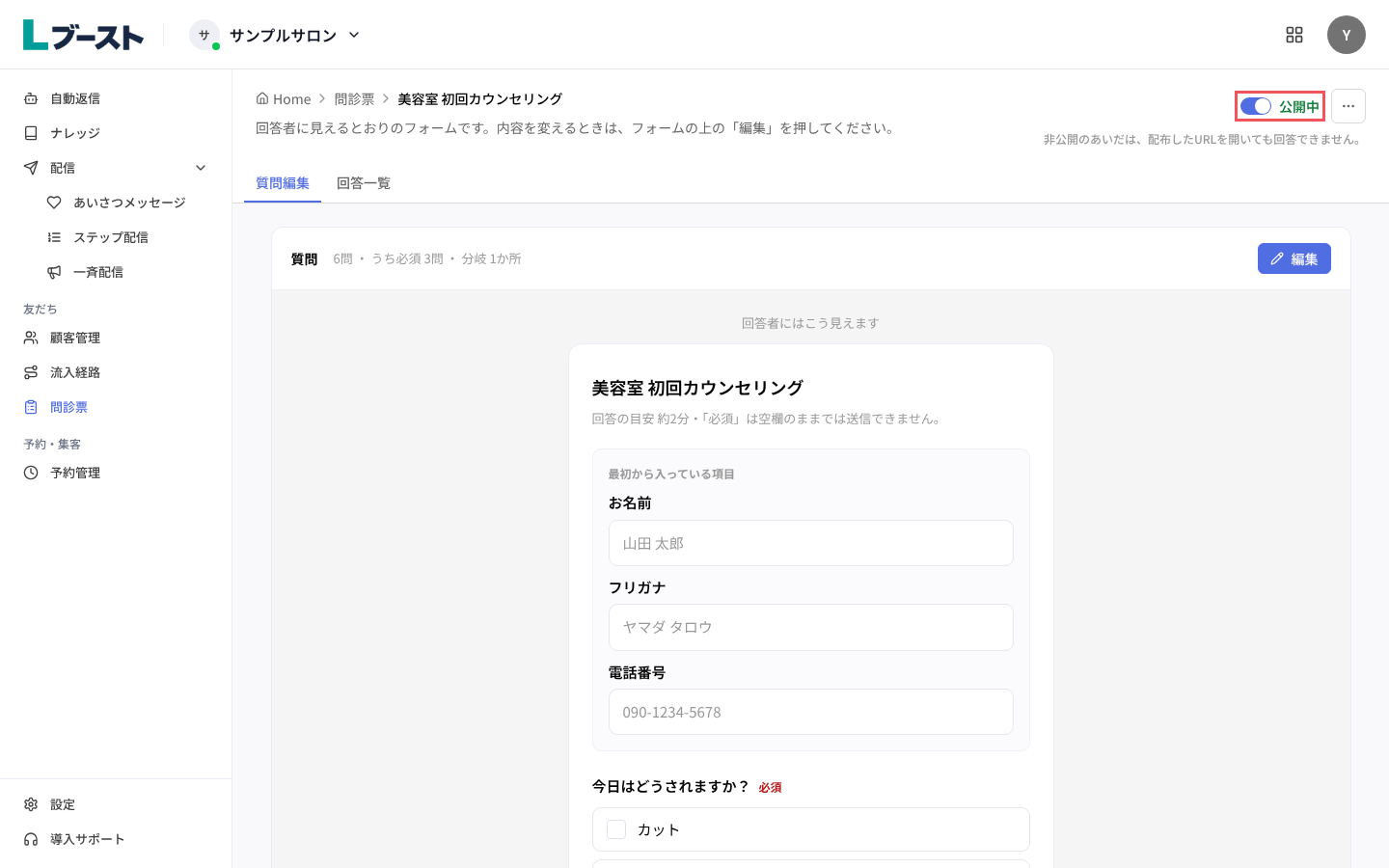Screen dimensions: 1389x868
Task: Click the Home house icon in breadcrumb
Action: (x=262, y=98)
